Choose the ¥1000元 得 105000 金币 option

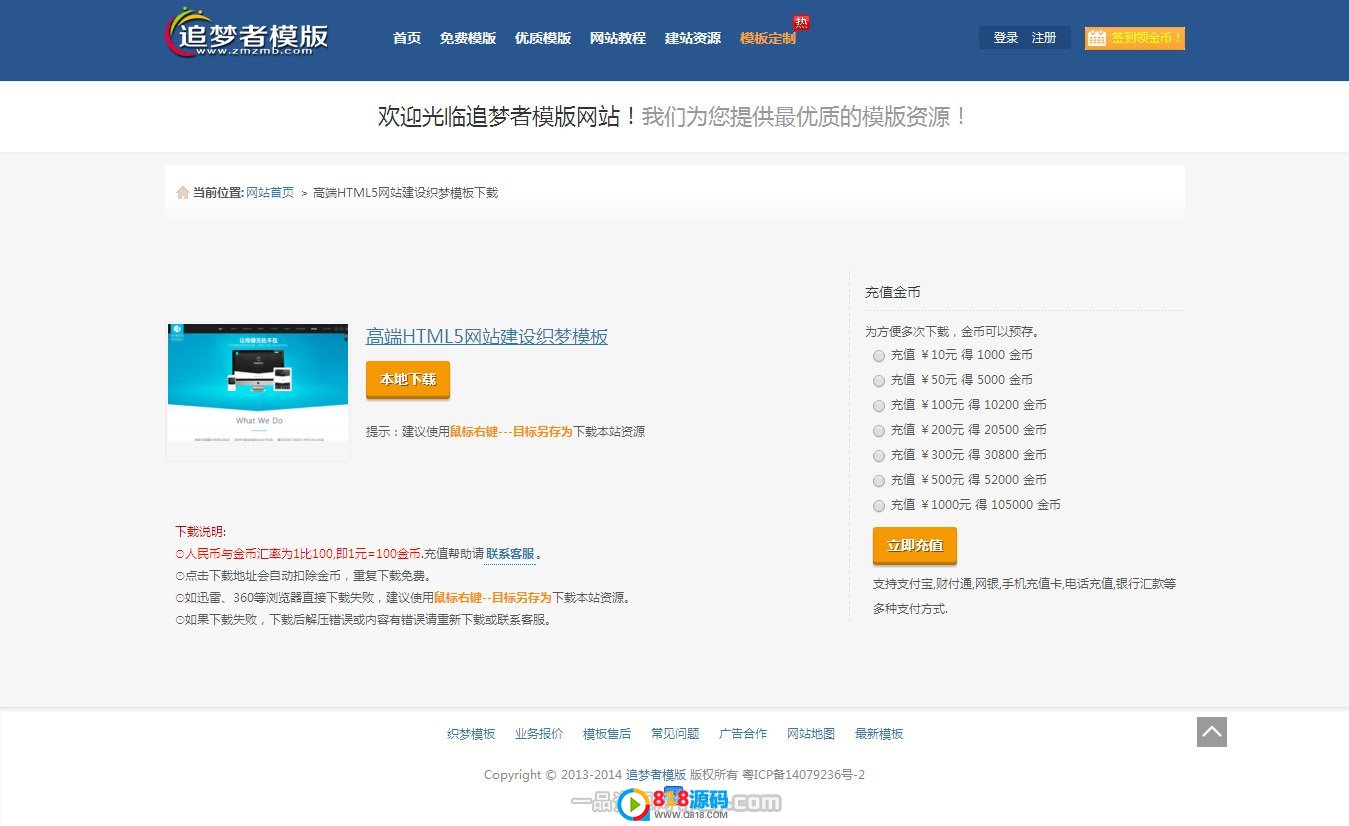point(879,506)
